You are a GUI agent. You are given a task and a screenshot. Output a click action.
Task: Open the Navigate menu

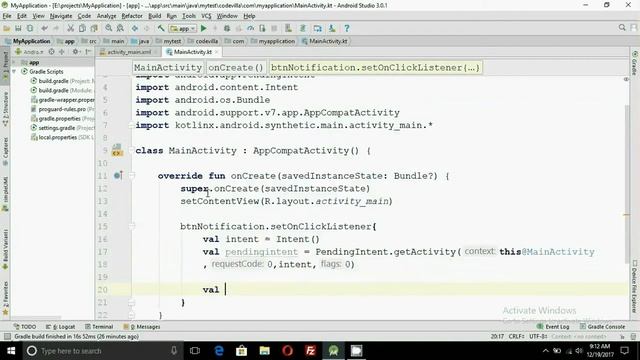pos(61,16)
